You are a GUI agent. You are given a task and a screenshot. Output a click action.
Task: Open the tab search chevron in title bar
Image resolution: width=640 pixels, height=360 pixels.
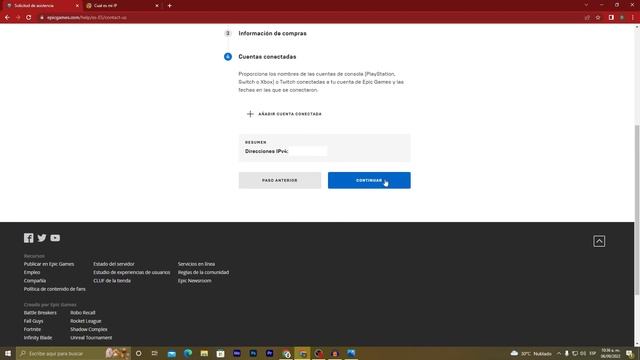586,5
